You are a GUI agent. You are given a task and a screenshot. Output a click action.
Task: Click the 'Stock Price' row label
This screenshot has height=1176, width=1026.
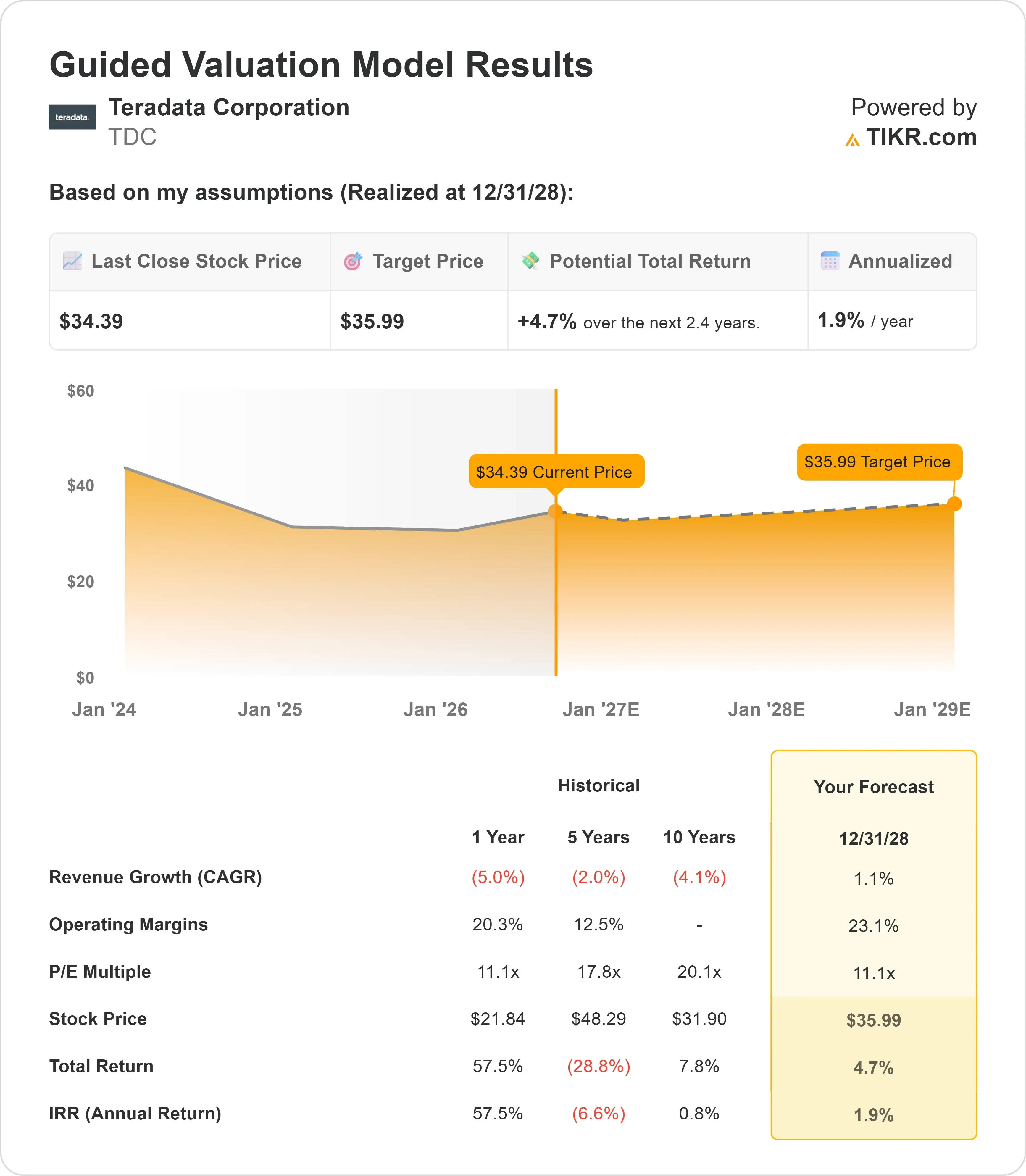coord(98,1019)
